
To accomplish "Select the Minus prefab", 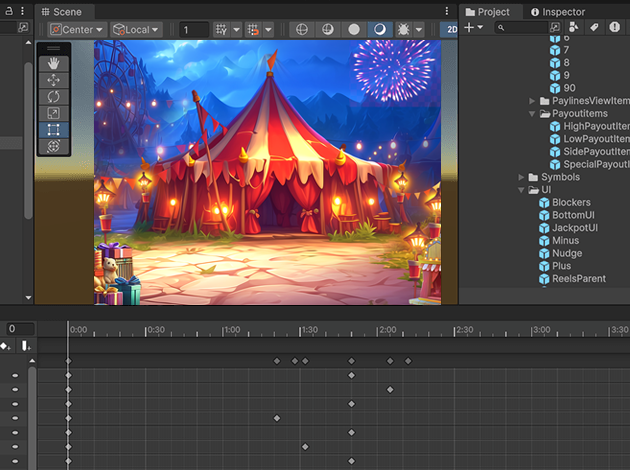I will coord(559,241).
